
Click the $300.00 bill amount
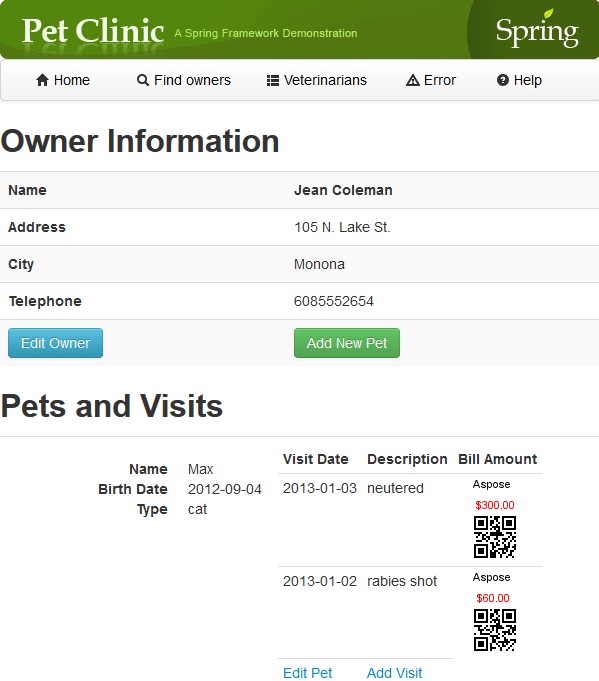coord(495,505)
